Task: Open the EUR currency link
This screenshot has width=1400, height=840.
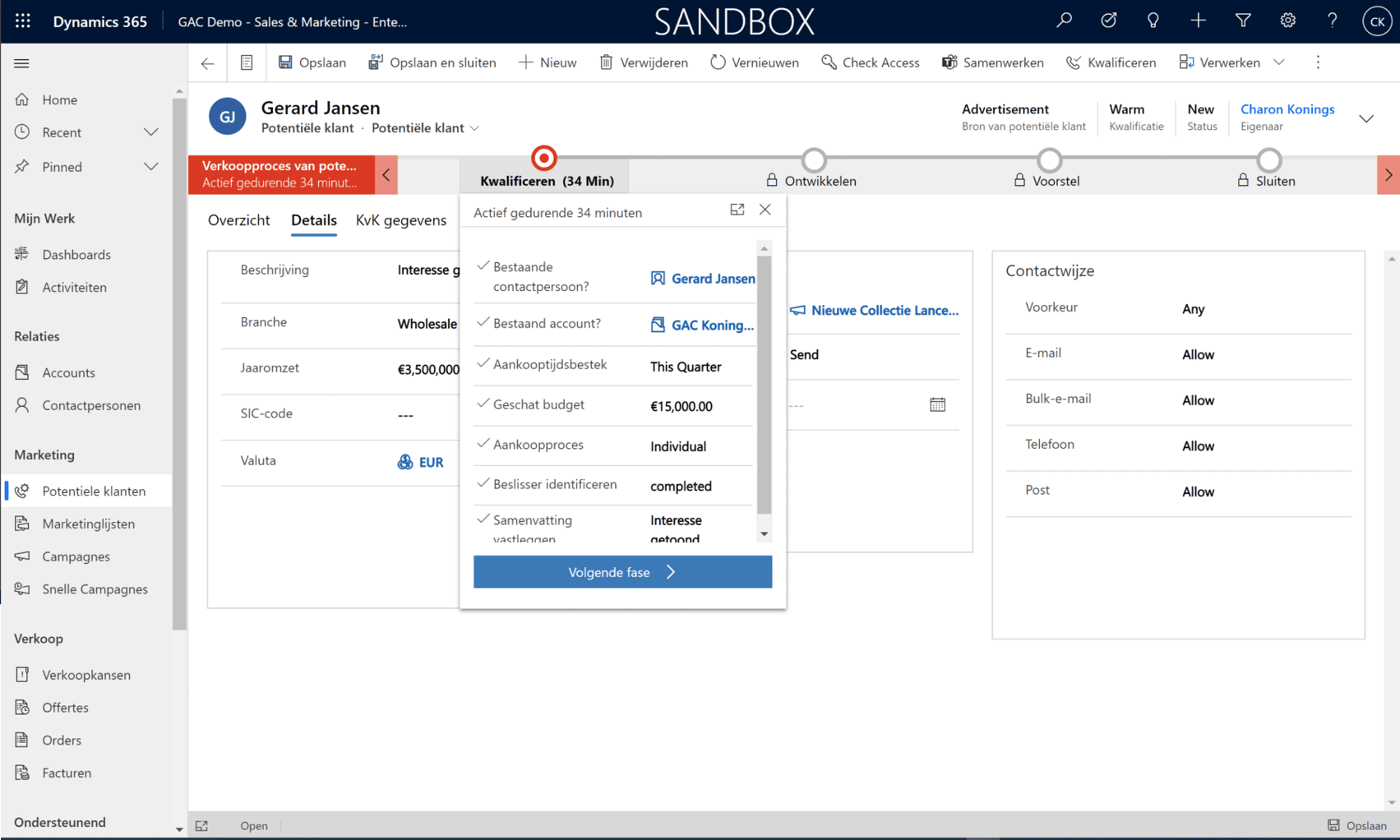Action: 431,462
